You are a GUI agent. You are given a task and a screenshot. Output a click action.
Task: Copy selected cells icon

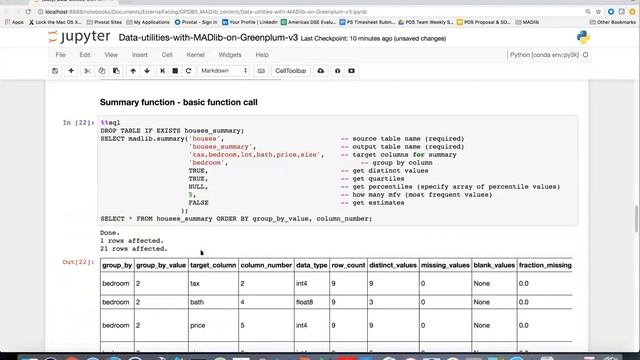point(102,71)
